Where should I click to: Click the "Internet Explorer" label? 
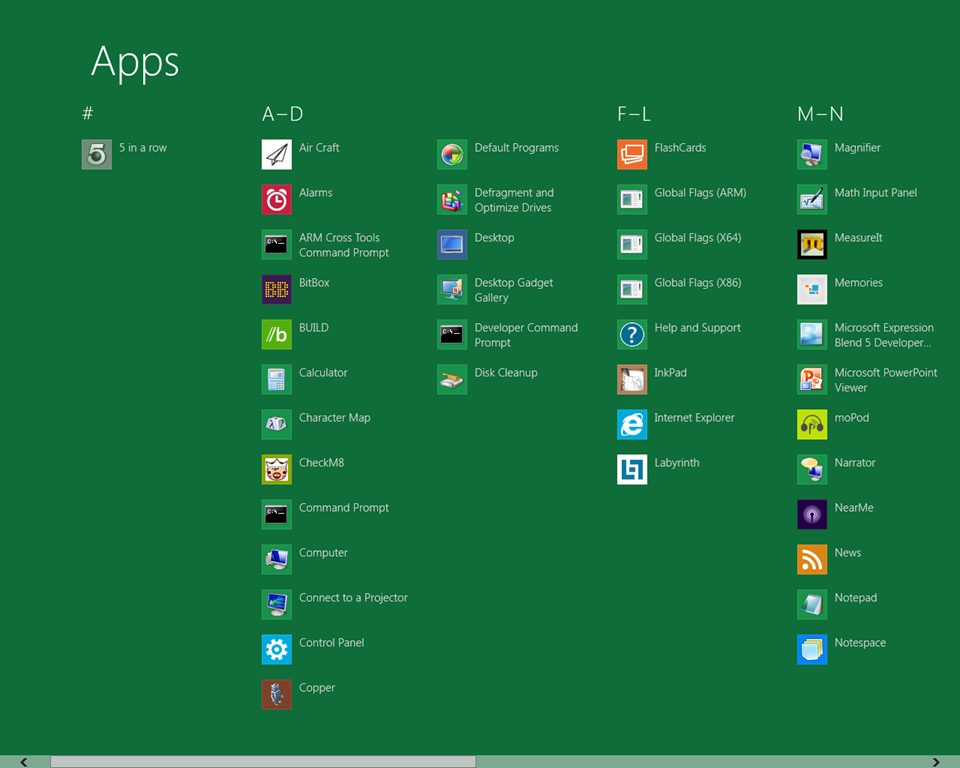point(694,418)
